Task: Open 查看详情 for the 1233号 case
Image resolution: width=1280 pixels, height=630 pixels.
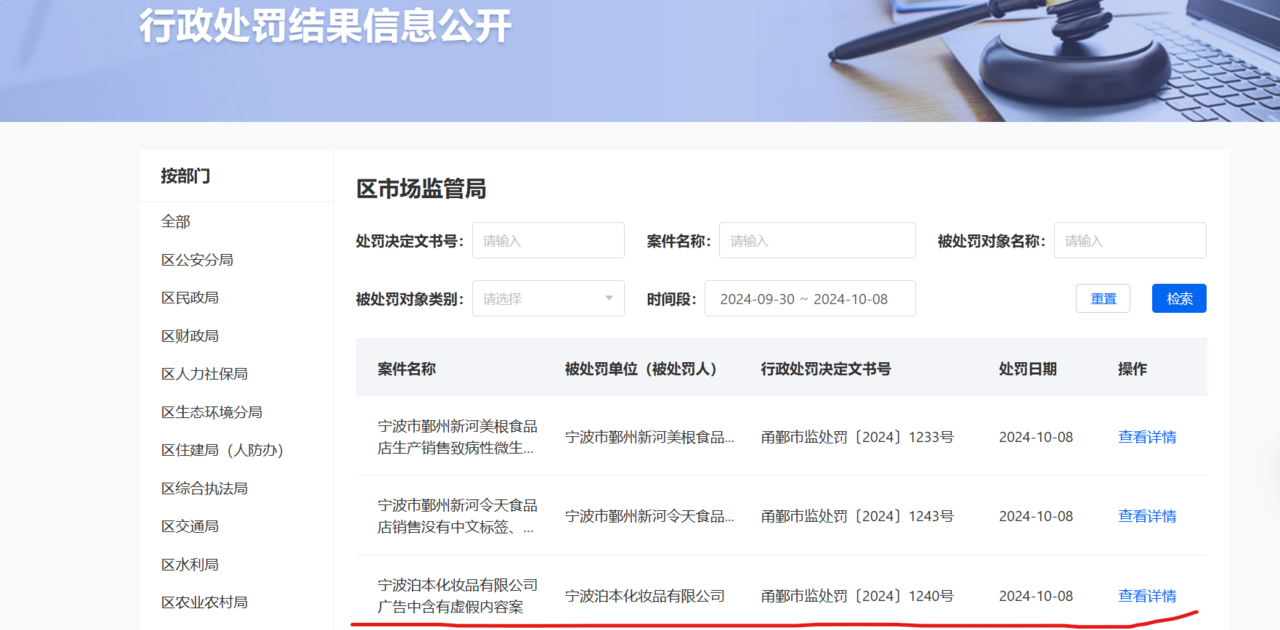Action: [1147, 437]
